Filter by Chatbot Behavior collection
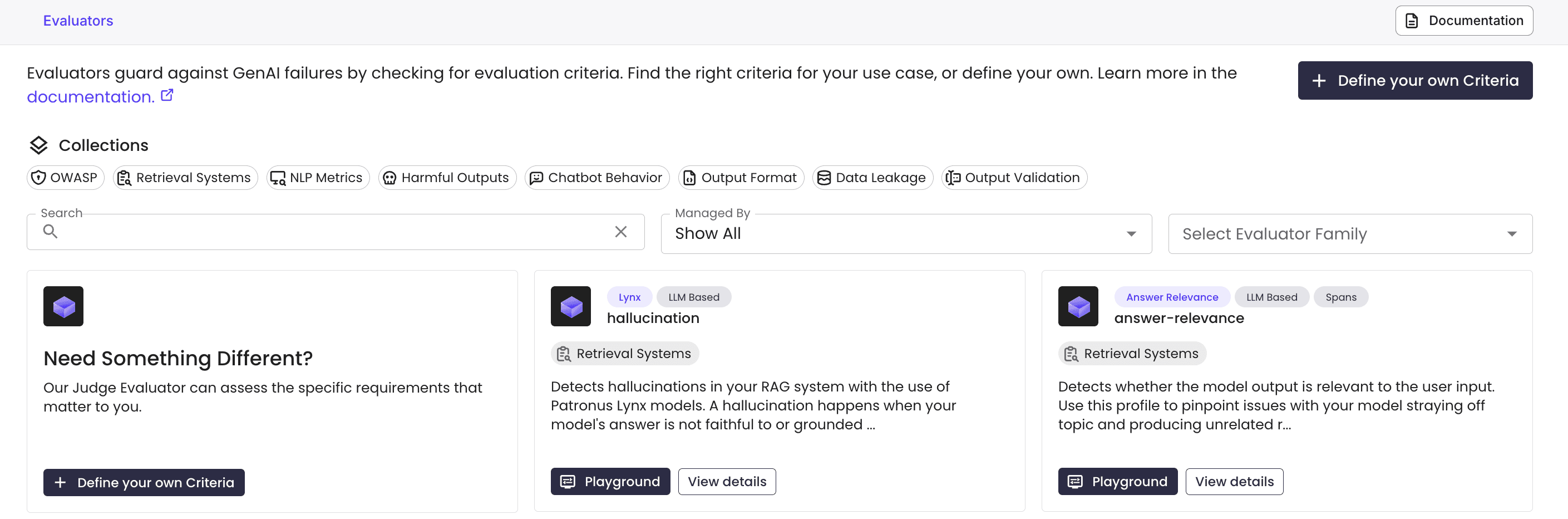Viewport: 1568px width, 519px height. coord(596,178)
